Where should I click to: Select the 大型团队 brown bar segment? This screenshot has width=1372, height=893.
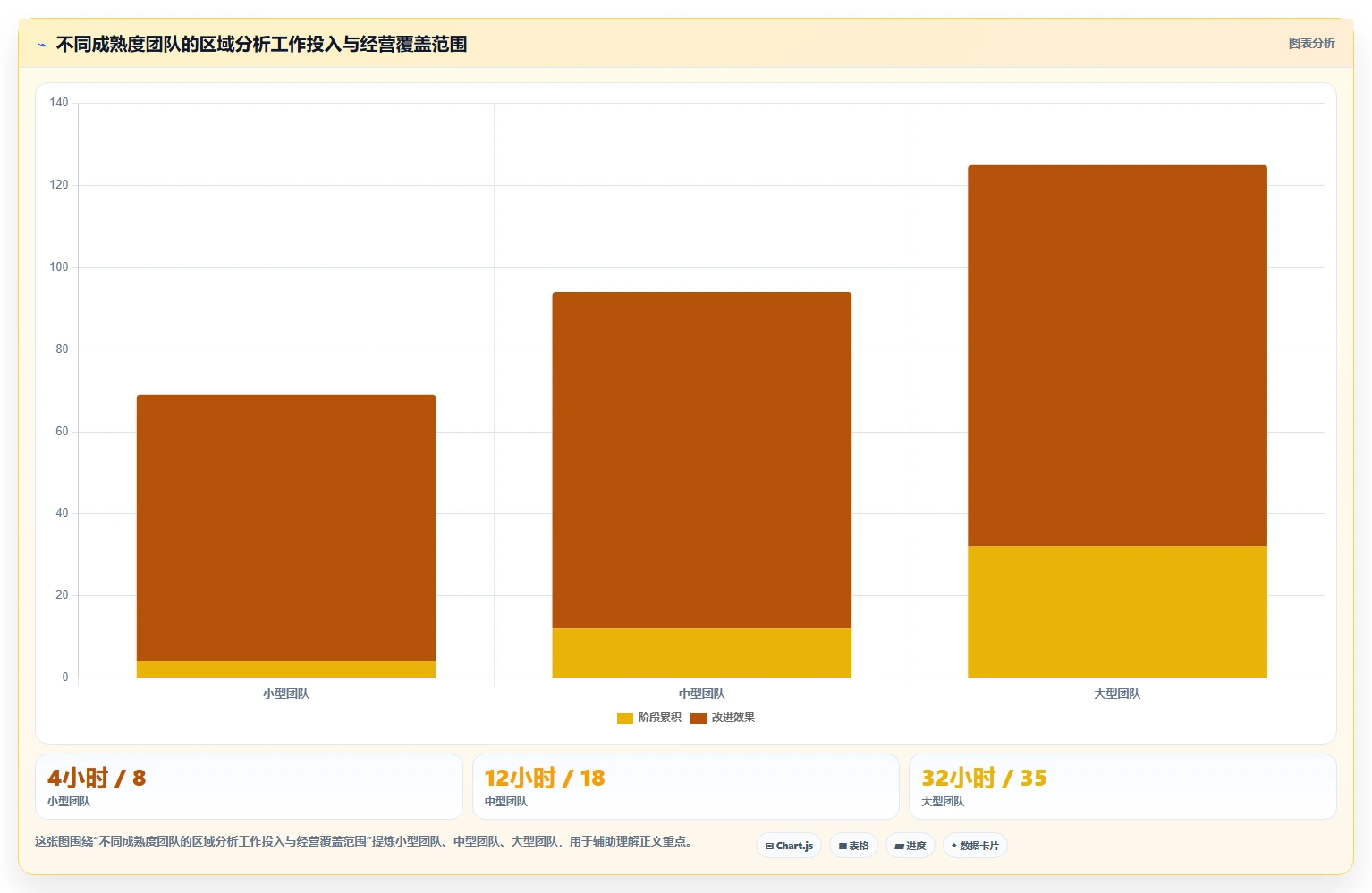click(x=1117, y=356)
